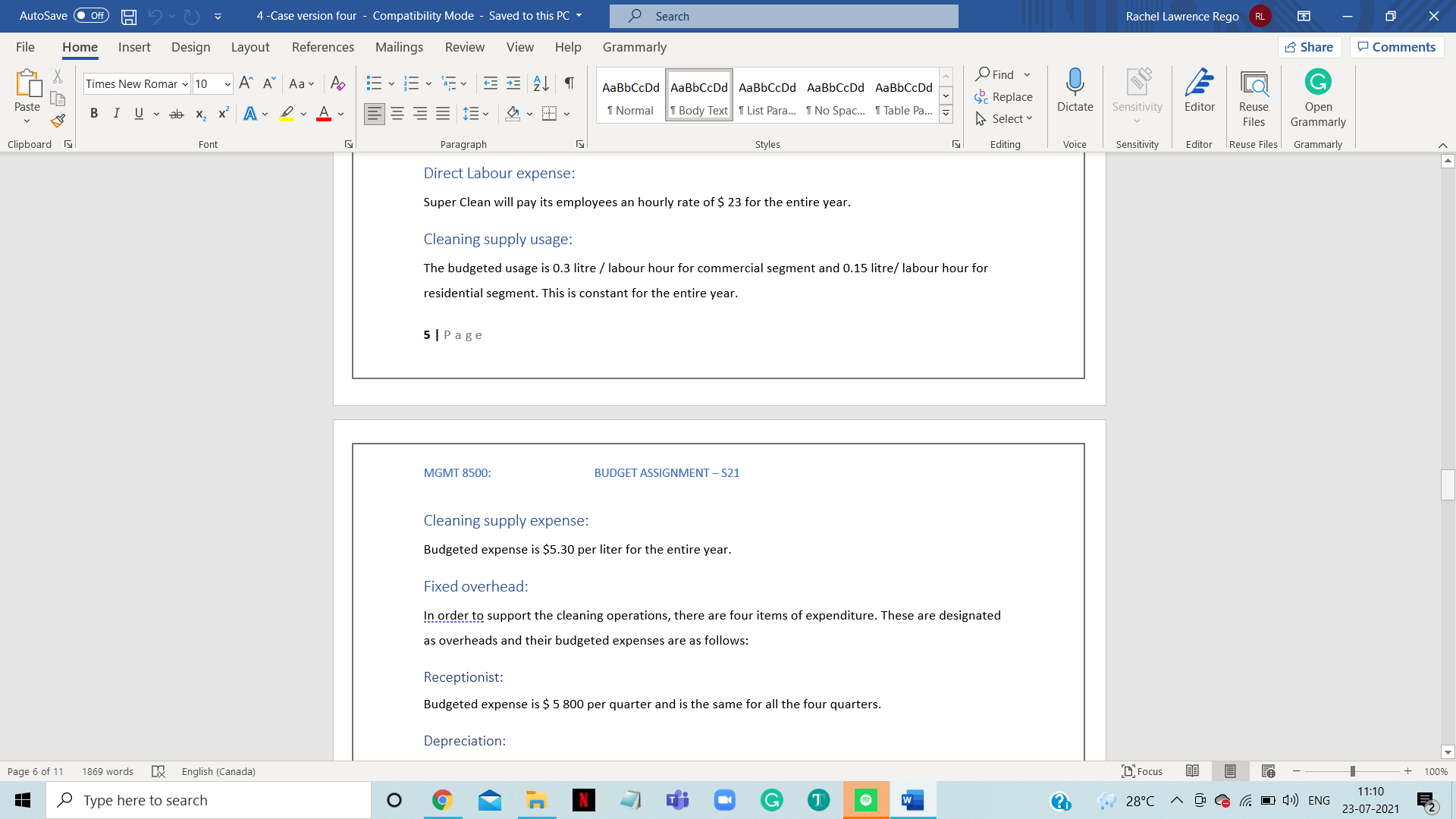1456x819 pixels.
Task: Click the Share button
Action: pos(1309,47)
